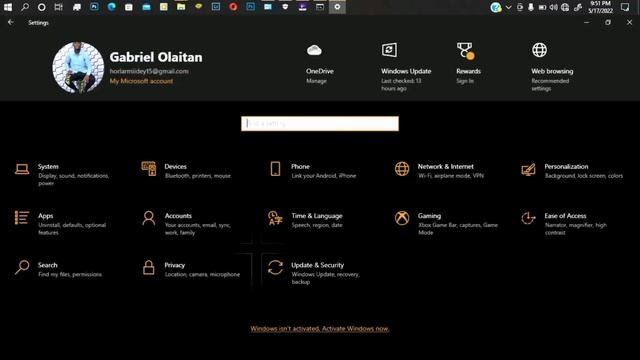Open Personalization settings
Image resolution: width=640 pixels, height=360 pixels.
tap(571, 171)
